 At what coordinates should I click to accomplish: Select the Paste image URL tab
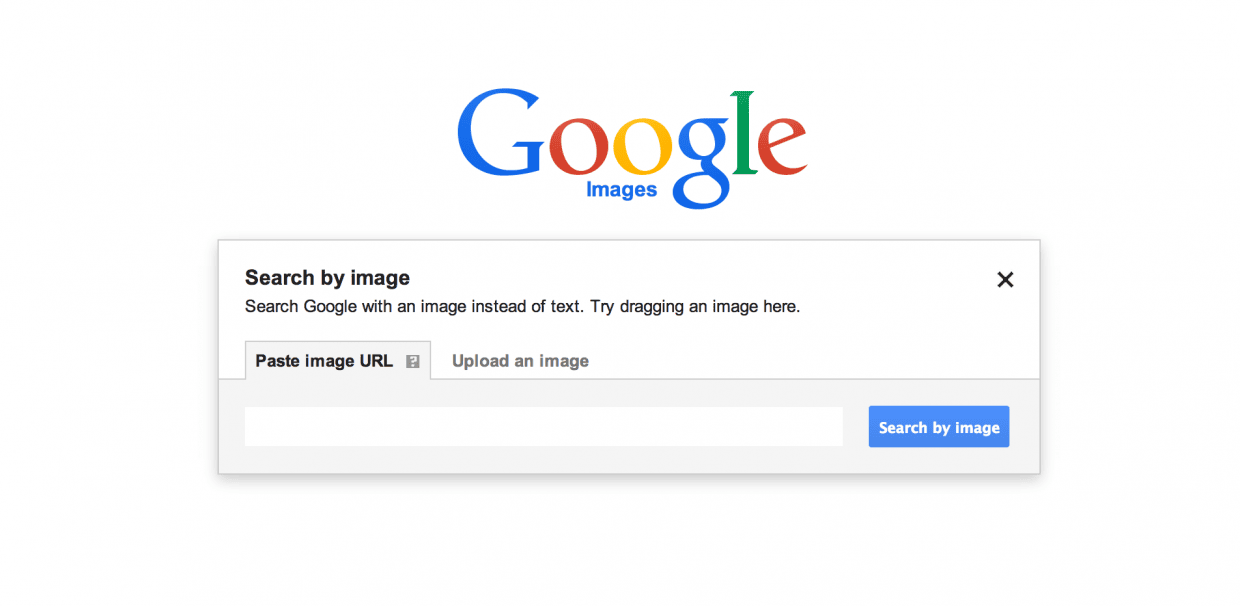338,361
